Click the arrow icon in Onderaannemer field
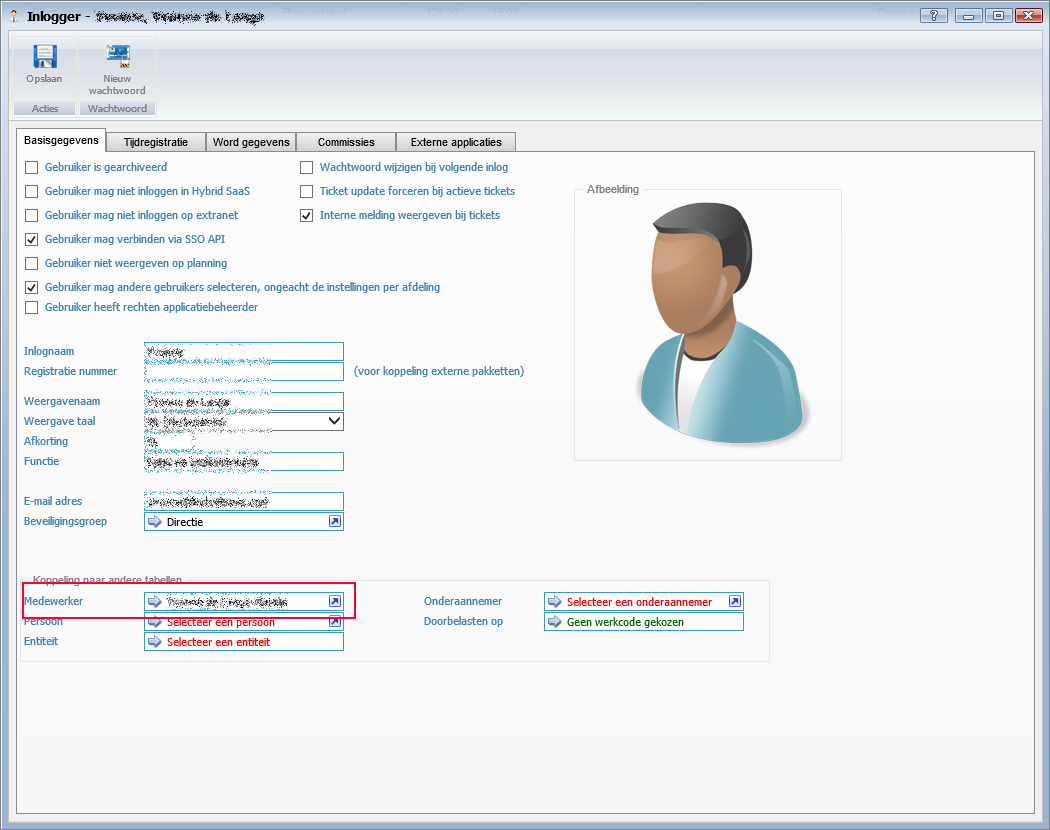1050x830 pixels. (x=554, y=602)
